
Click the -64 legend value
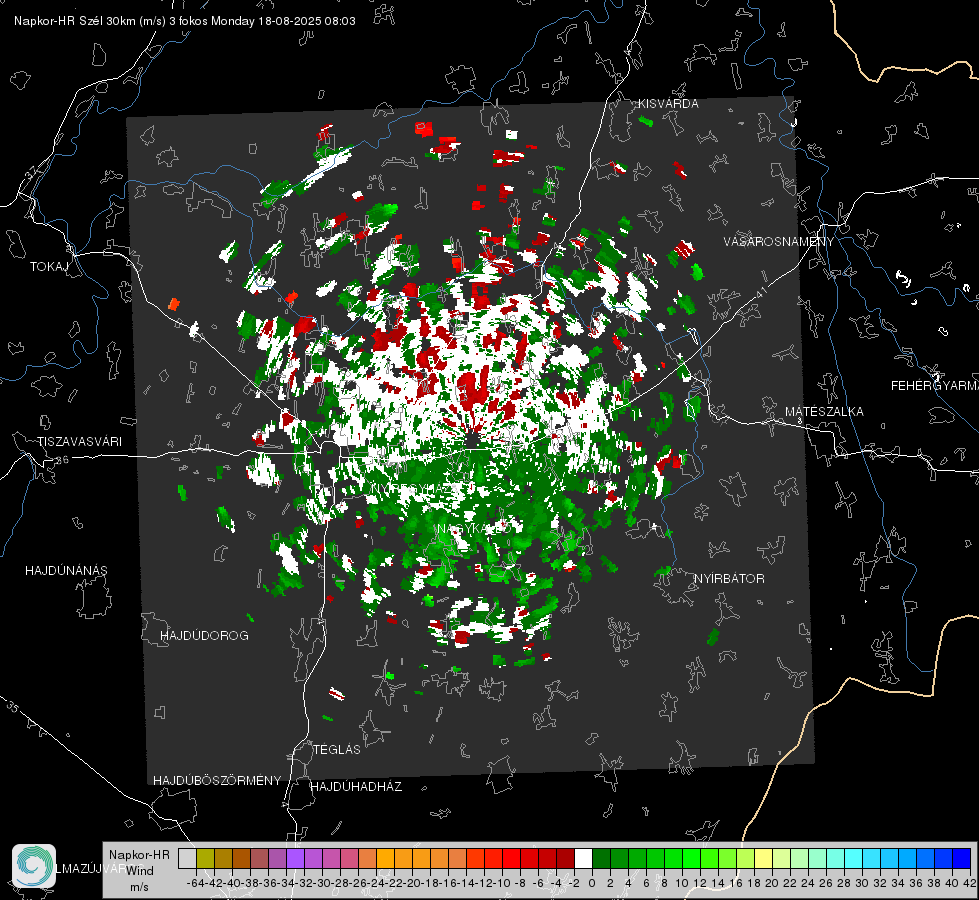195,883
